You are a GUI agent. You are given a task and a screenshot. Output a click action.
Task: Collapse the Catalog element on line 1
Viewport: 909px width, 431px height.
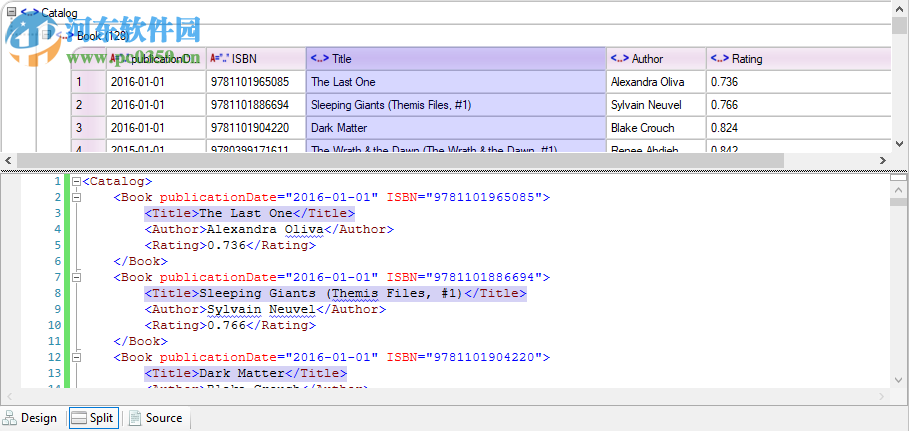click(75, 182)
